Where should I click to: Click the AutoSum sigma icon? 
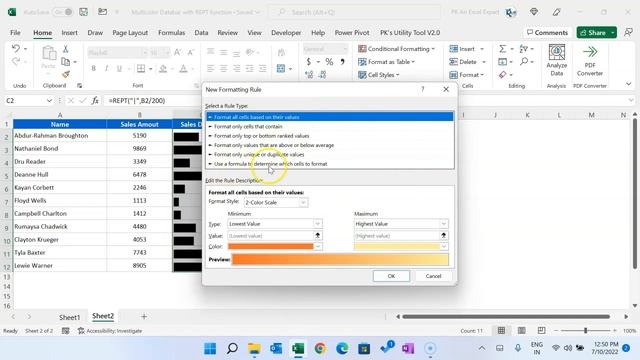point(502,49)
